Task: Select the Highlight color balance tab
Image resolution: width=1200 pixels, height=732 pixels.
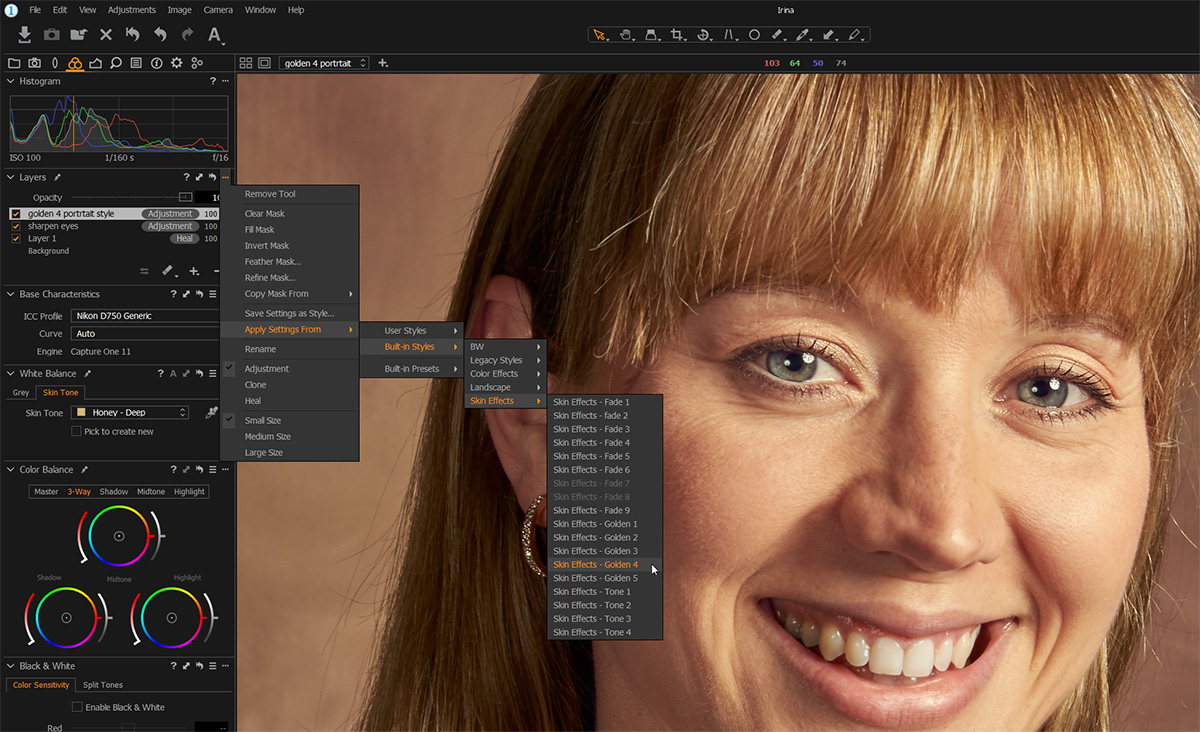Action: point(189,492)
